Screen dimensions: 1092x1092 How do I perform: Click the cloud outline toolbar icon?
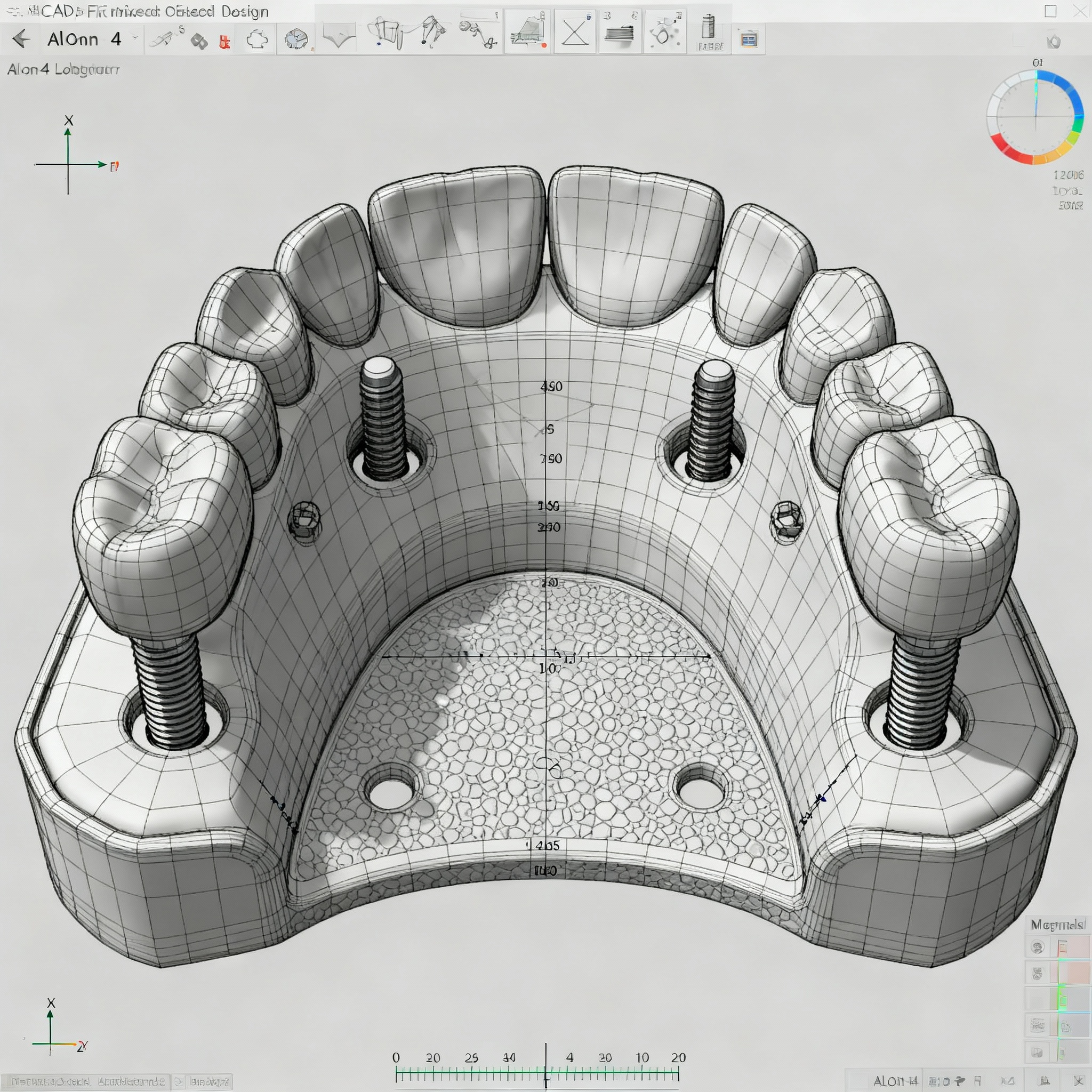point(258,39)
